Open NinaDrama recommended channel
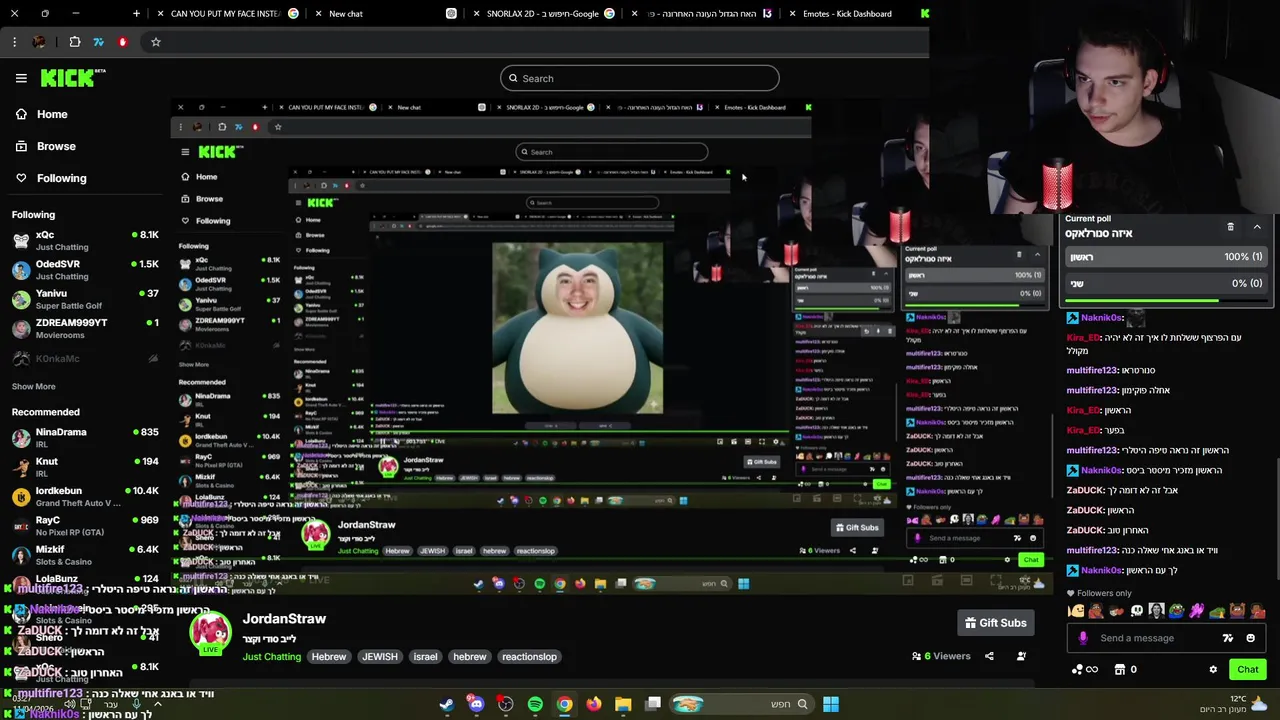This screenshot has width=1280, height=720. [x=85, y=438]
